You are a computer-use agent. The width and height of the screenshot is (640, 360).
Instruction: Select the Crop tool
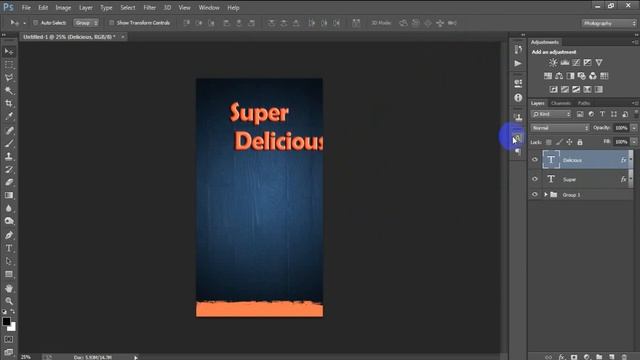(9, 104)
